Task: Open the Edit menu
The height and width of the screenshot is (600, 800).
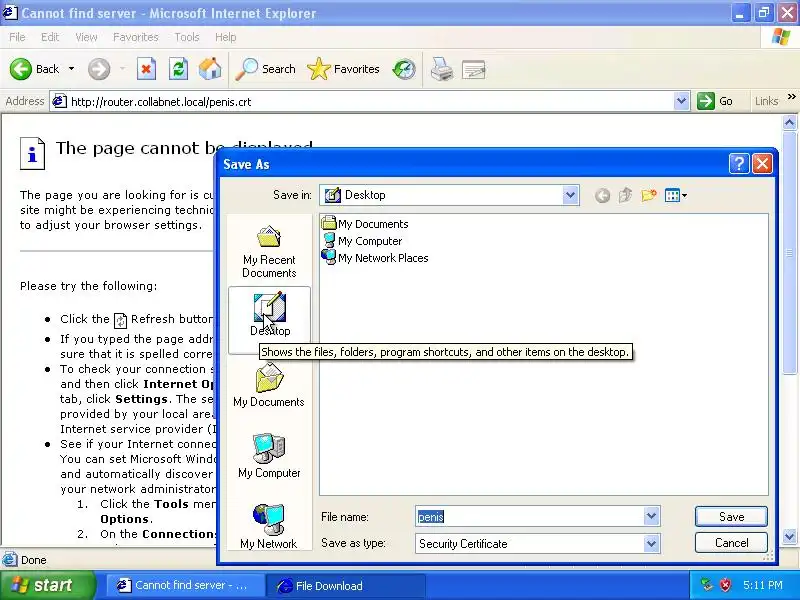Action: coord(49,37)
